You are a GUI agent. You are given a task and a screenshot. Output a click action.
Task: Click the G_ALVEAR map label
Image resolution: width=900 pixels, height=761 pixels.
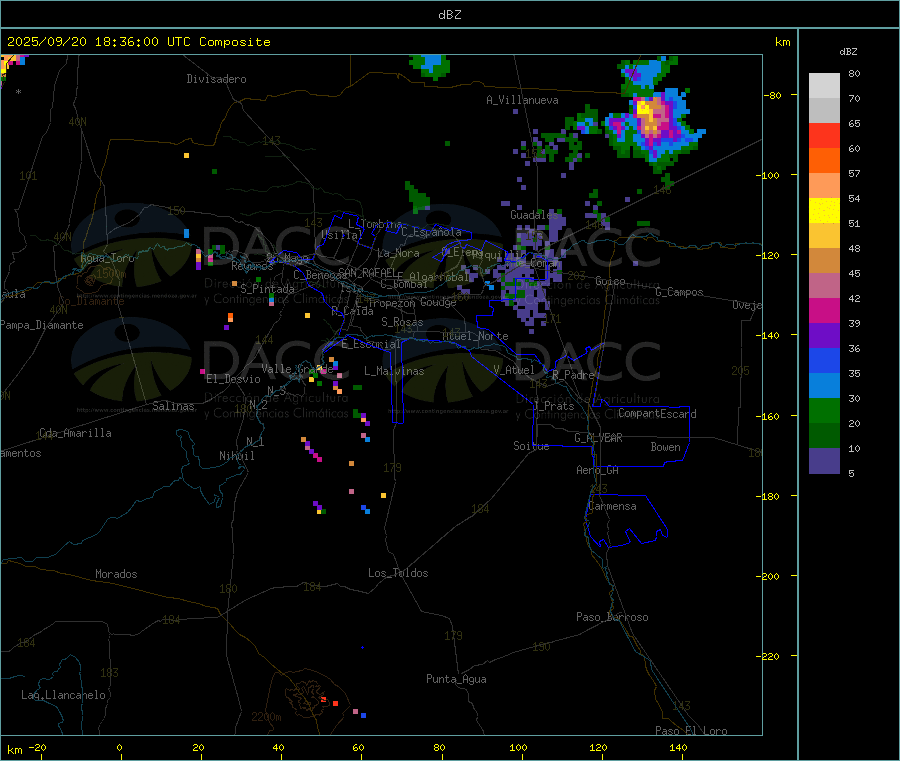598,438
